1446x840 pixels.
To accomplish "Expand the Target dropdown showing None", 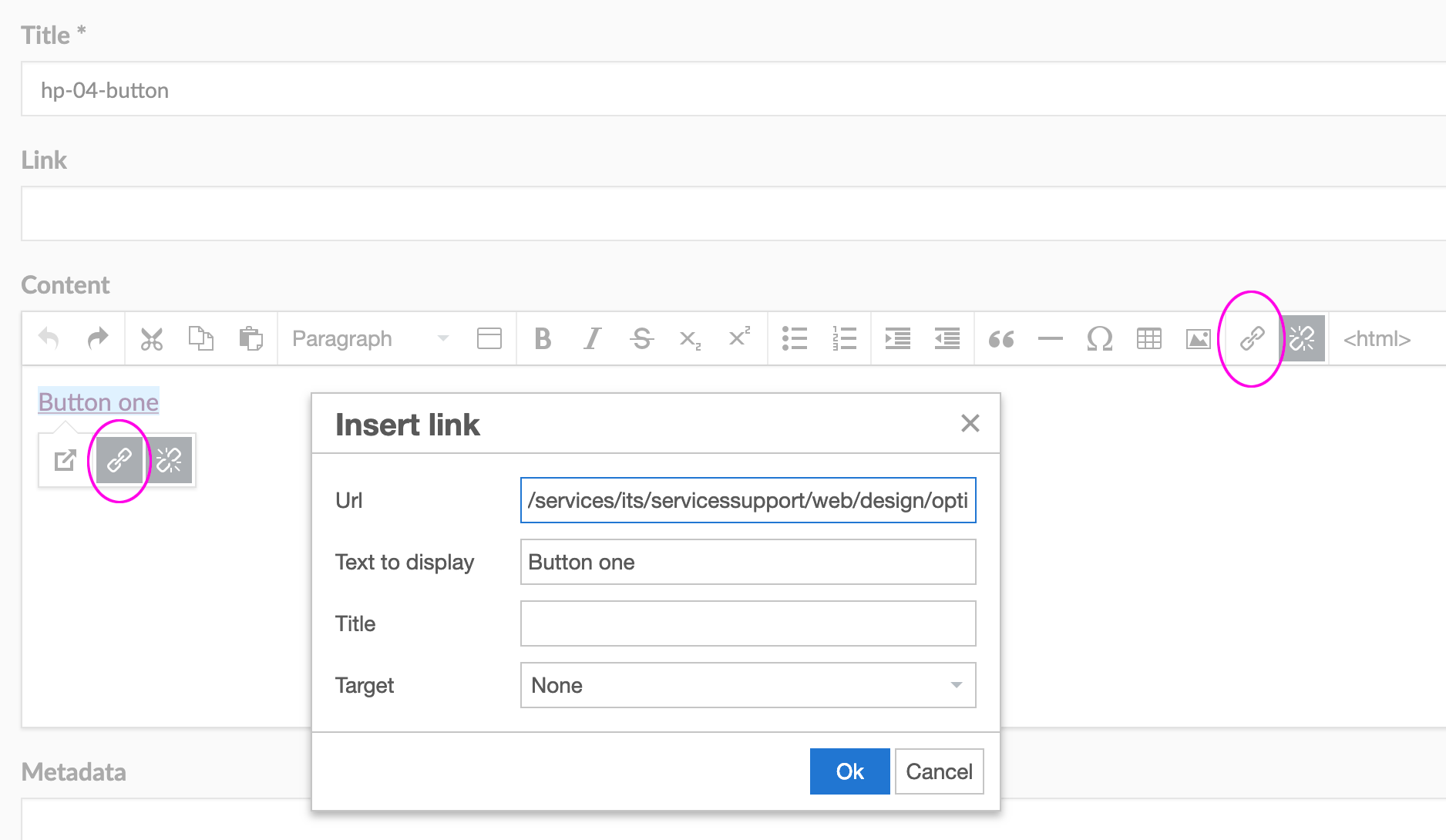I will coord(748,685).
